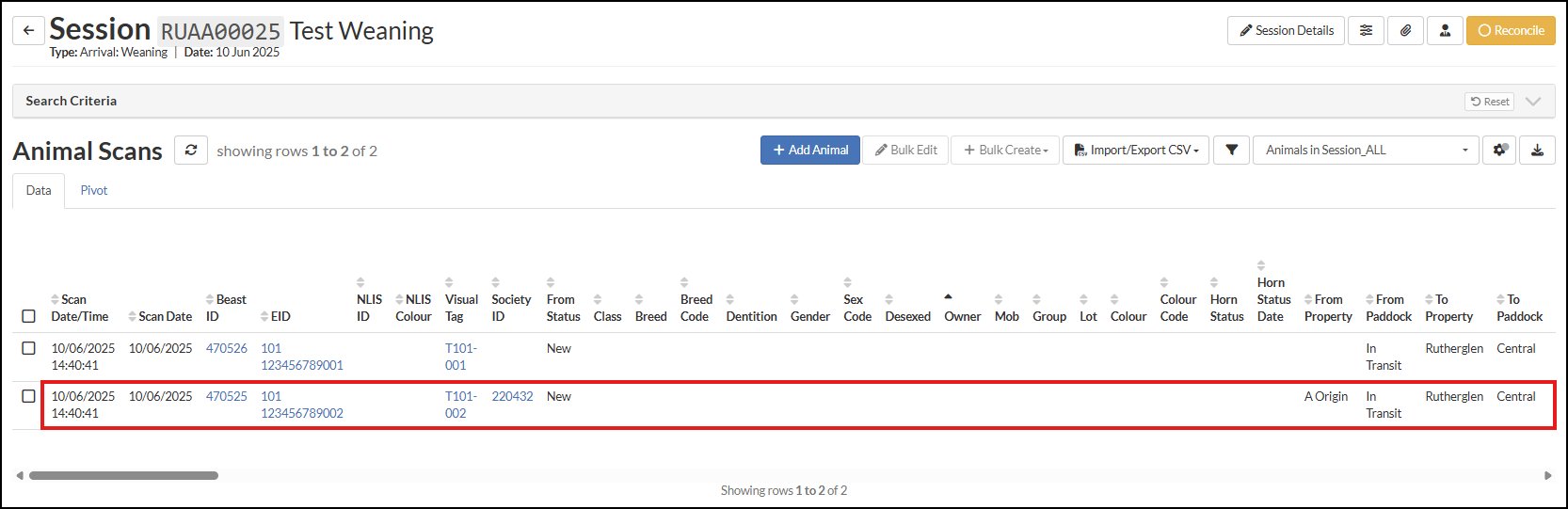This screenshot has height=509, width=1568.
Task: Toggle the select-all rows checkbox
Action: 28,316
